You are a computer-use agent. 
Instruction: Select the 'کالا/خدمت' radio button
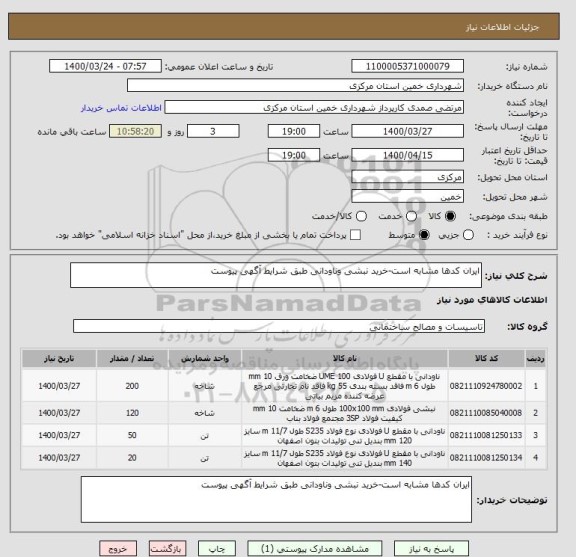(361, 216)
